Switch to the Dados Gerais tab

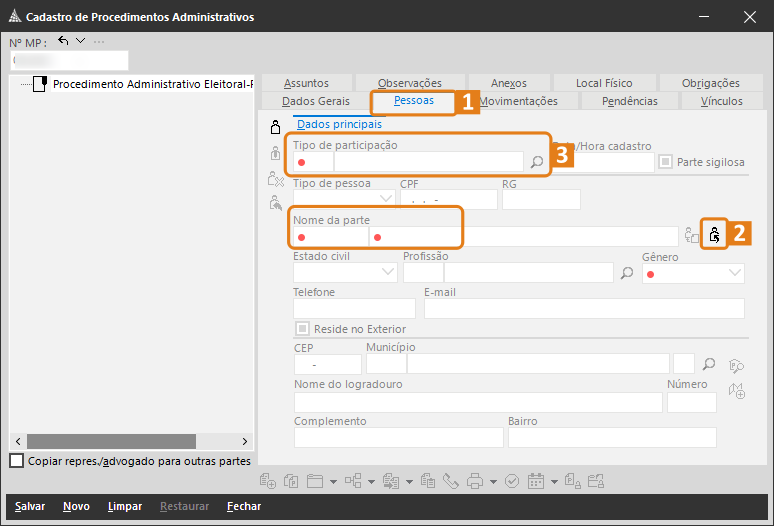[316, 101]
